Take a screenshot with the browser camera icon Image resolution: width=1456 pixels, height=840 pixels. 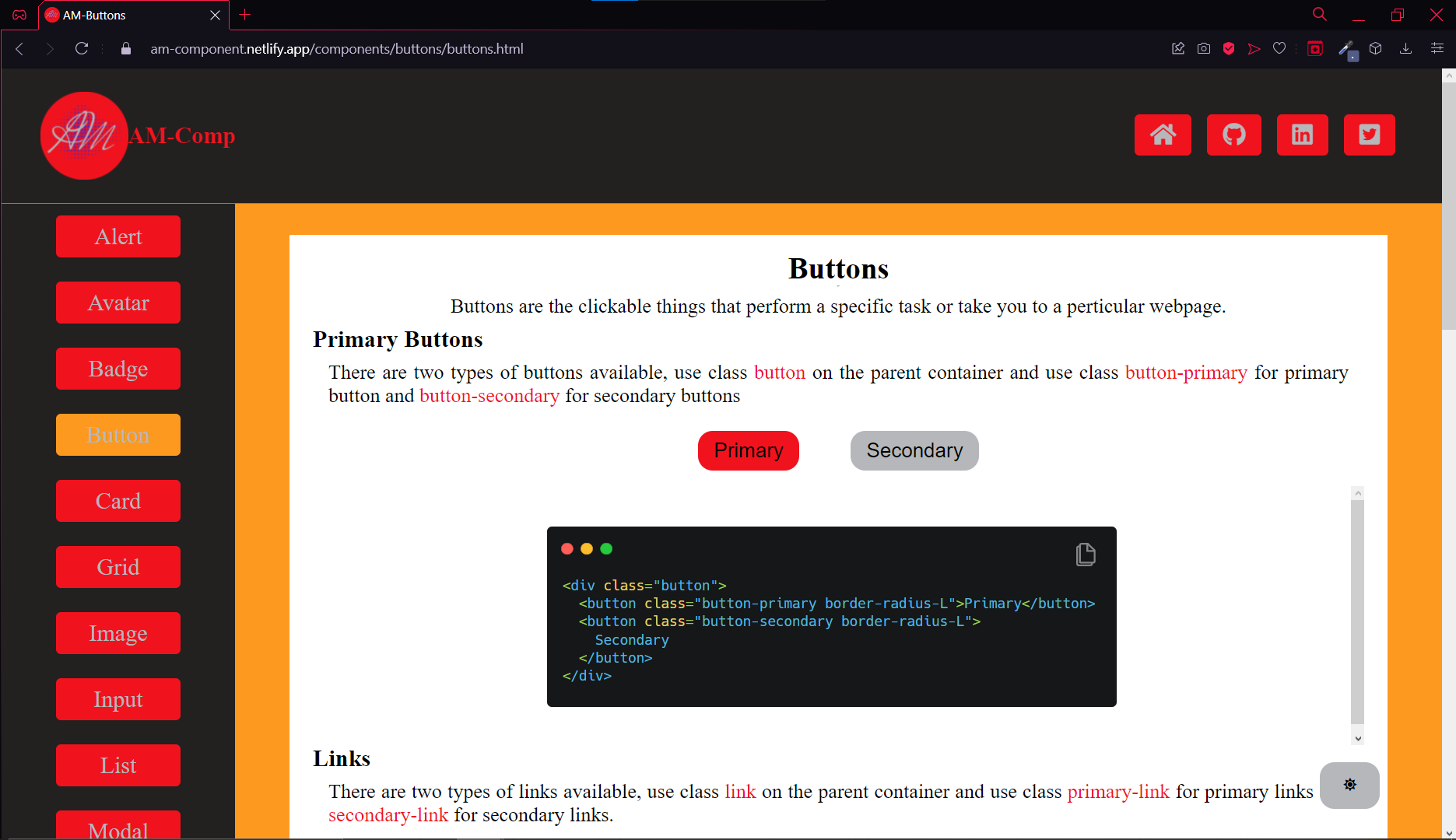click(x=1203, y=48)
